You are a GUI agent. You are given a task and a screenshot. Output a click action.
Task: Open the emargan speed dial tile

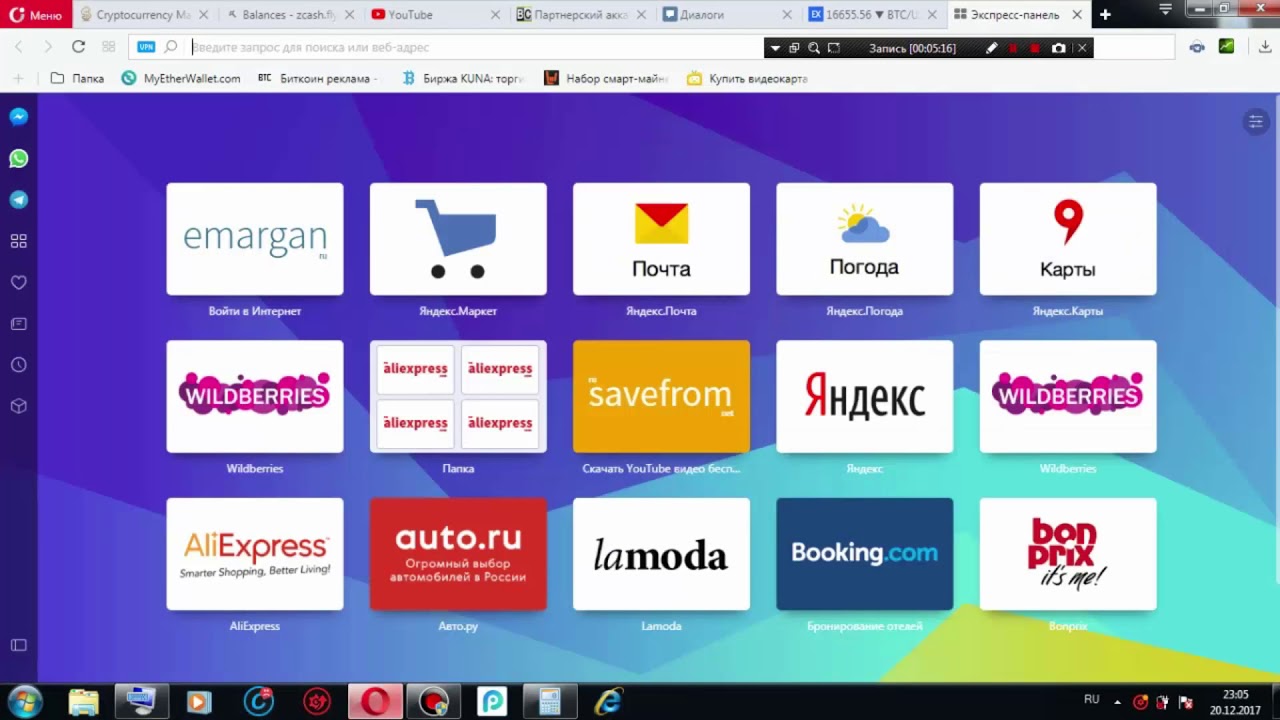(x=255, y=239)
